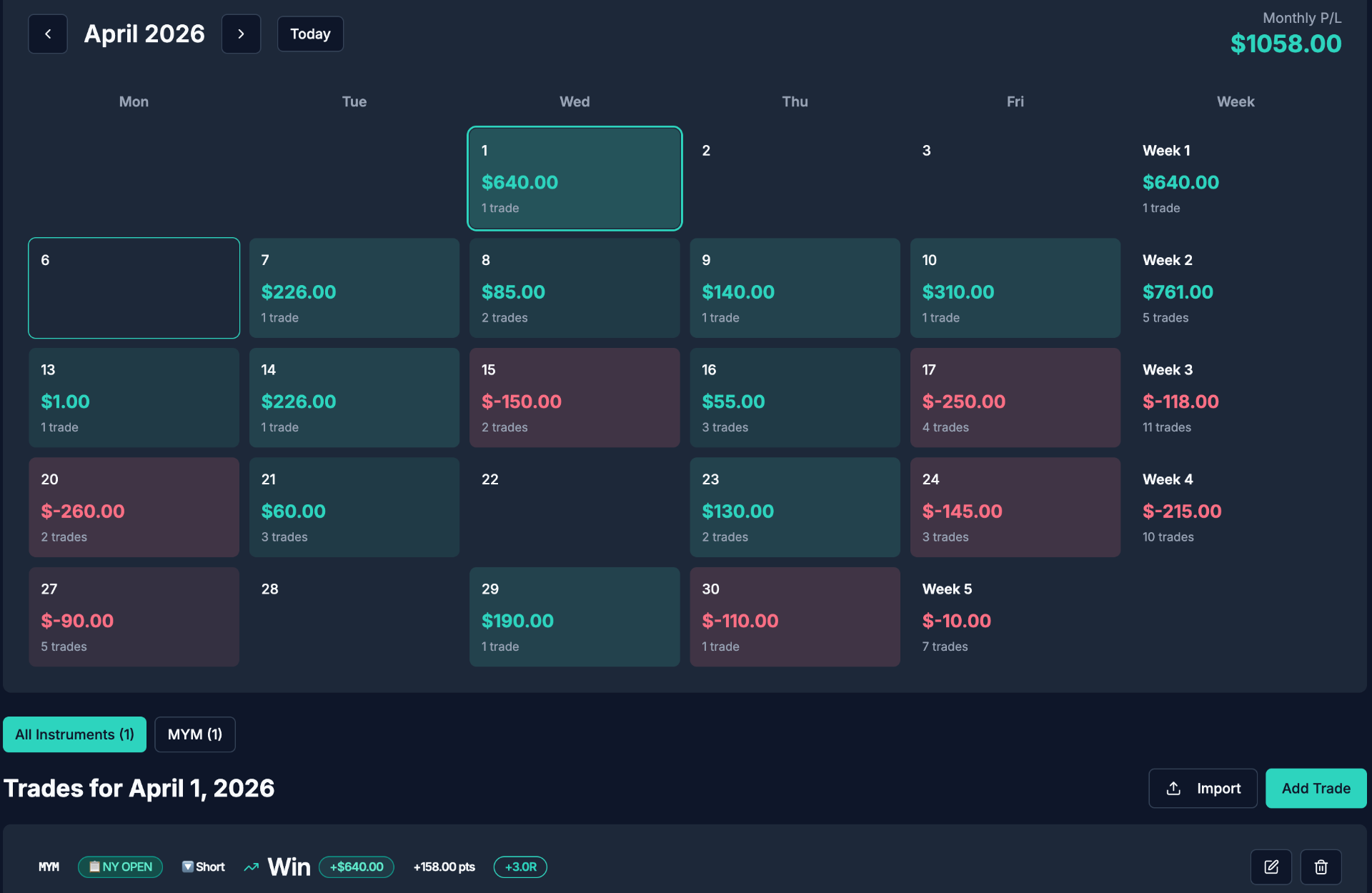Click the NY OPEN session badge
Viewport: 1372px width, 893px height.
(120, 867)
